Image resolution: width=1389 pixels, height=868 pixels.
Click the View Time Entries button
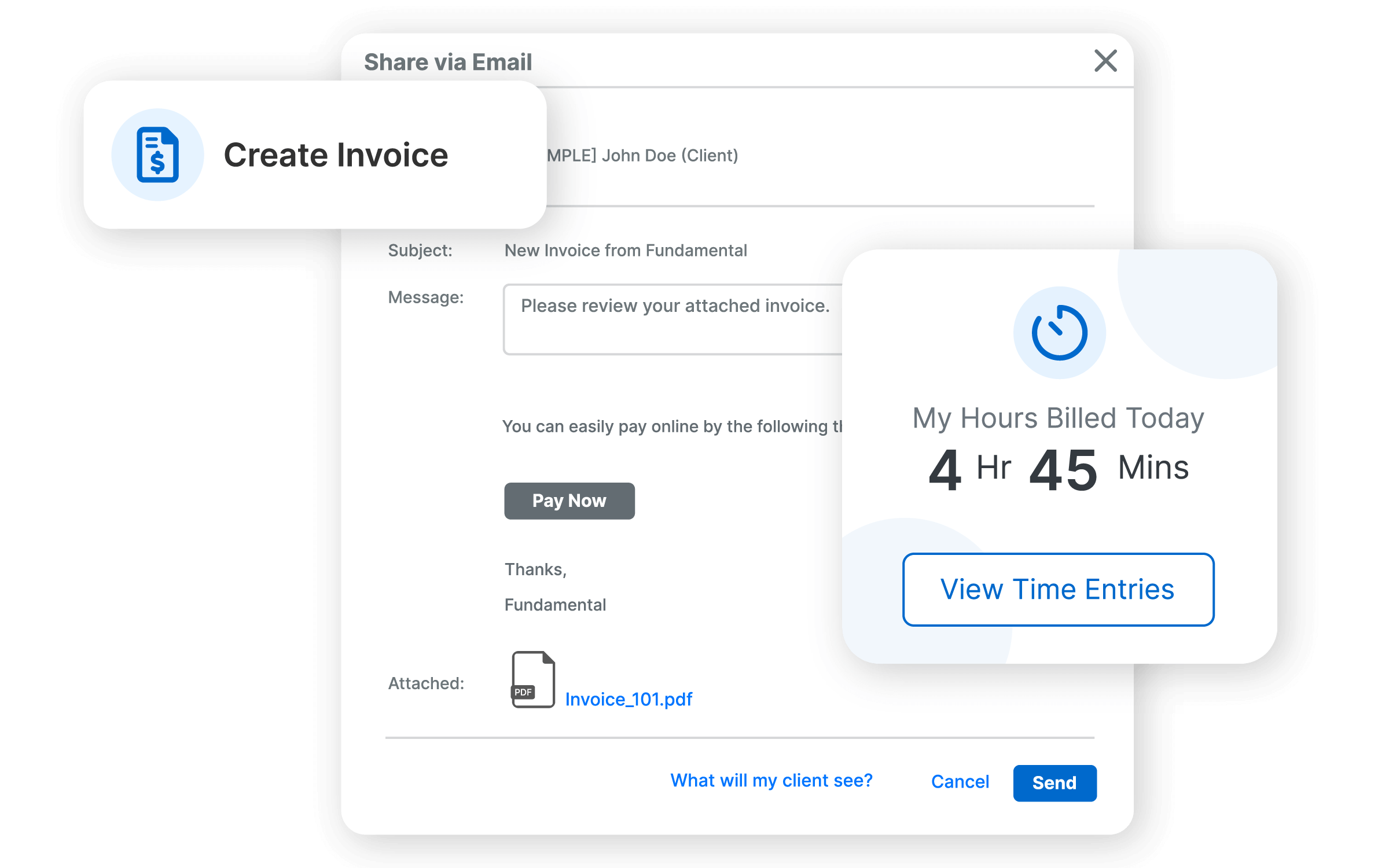coord(1058,589)
